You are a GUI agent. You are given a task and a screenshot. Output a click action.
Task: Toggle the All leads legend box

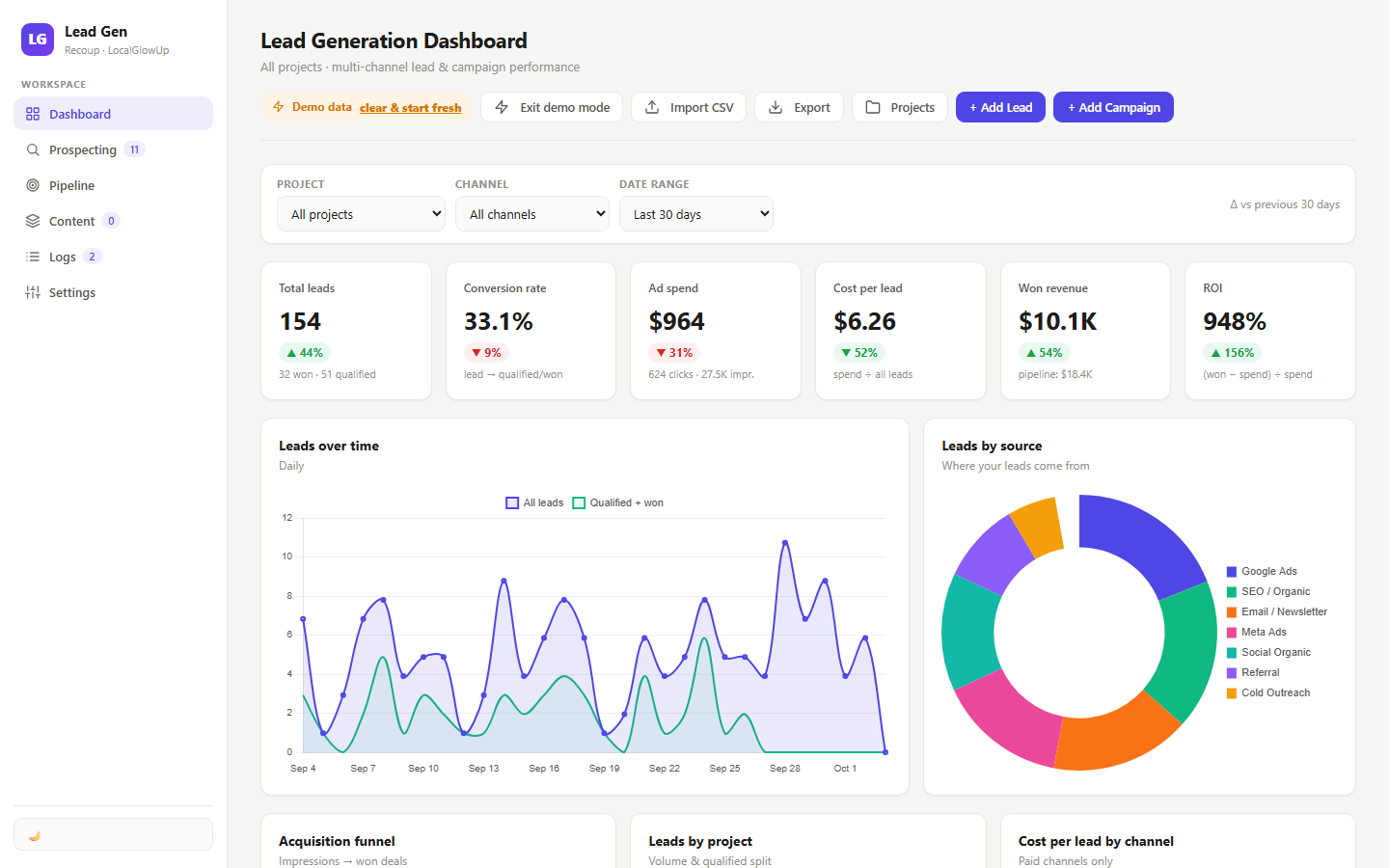(x=512, y=502)
